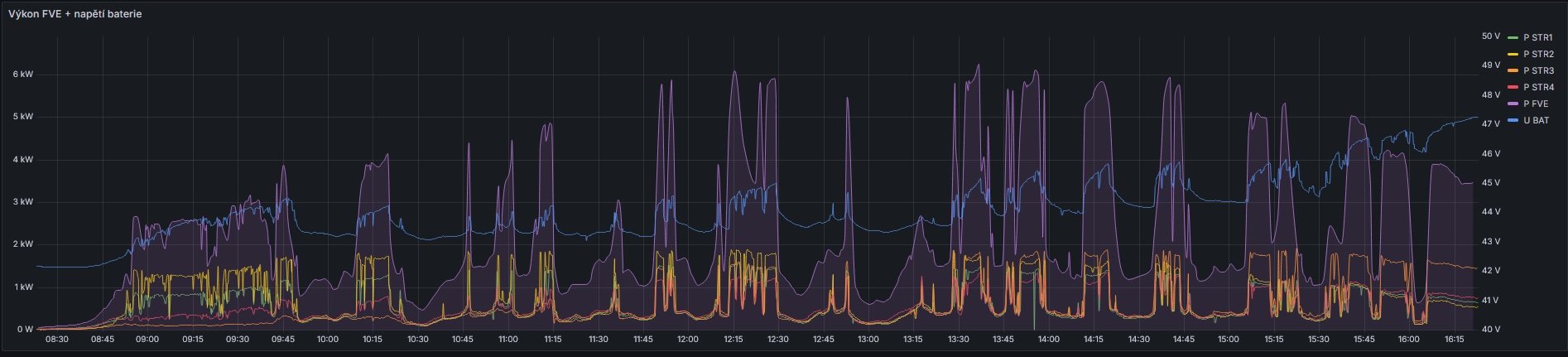Screen dimensions: 1568x357
Task: Click the 49 V voltage axis label
Action: (x=1491, y=65)
